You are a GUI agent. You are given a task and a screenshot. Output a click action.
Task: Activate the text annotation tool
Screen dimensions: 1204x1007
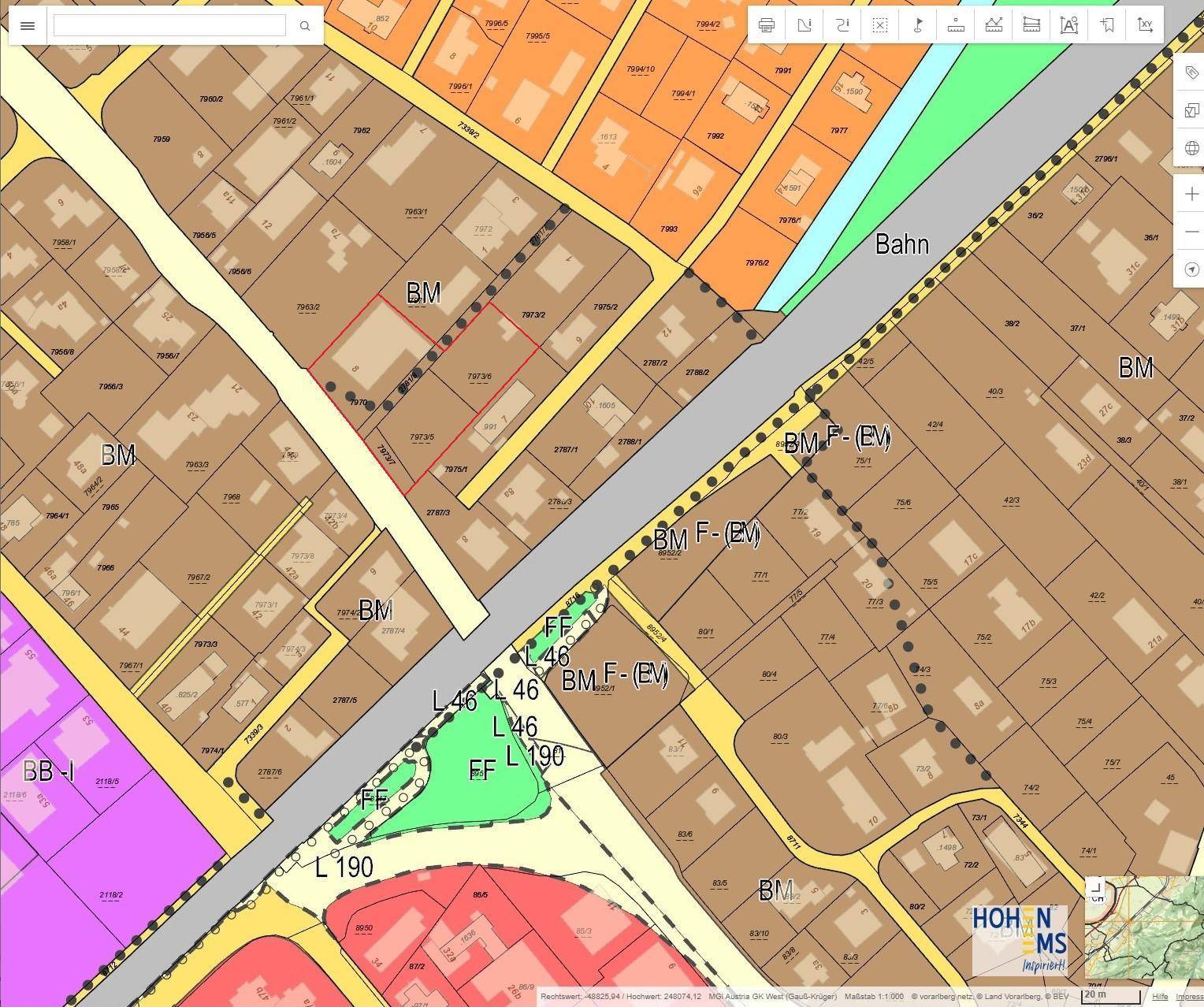click(x=1069, y=25)
